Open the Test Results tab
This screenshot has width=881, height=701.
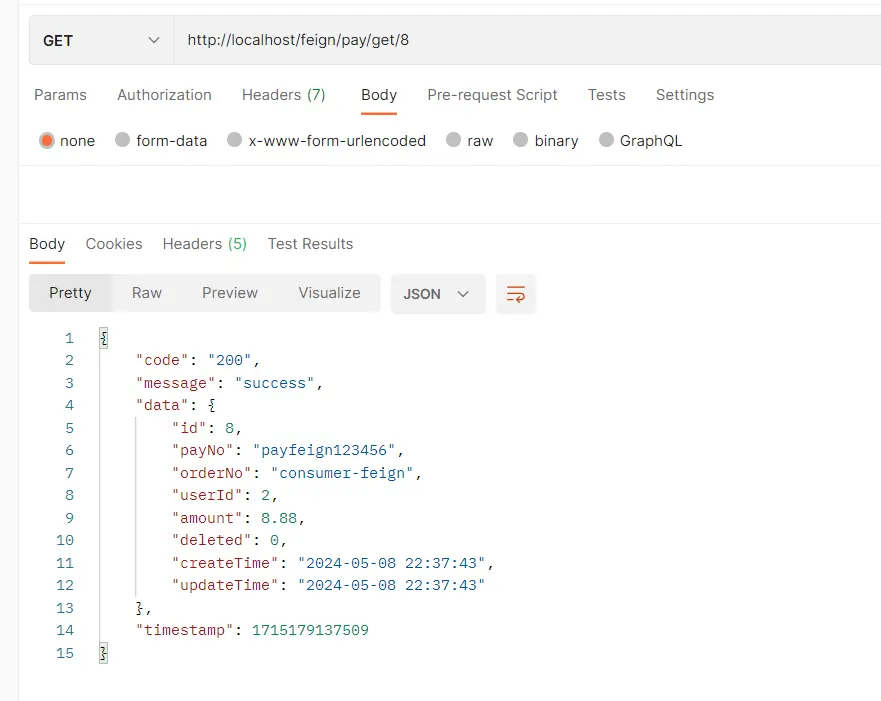coord(310,244)
